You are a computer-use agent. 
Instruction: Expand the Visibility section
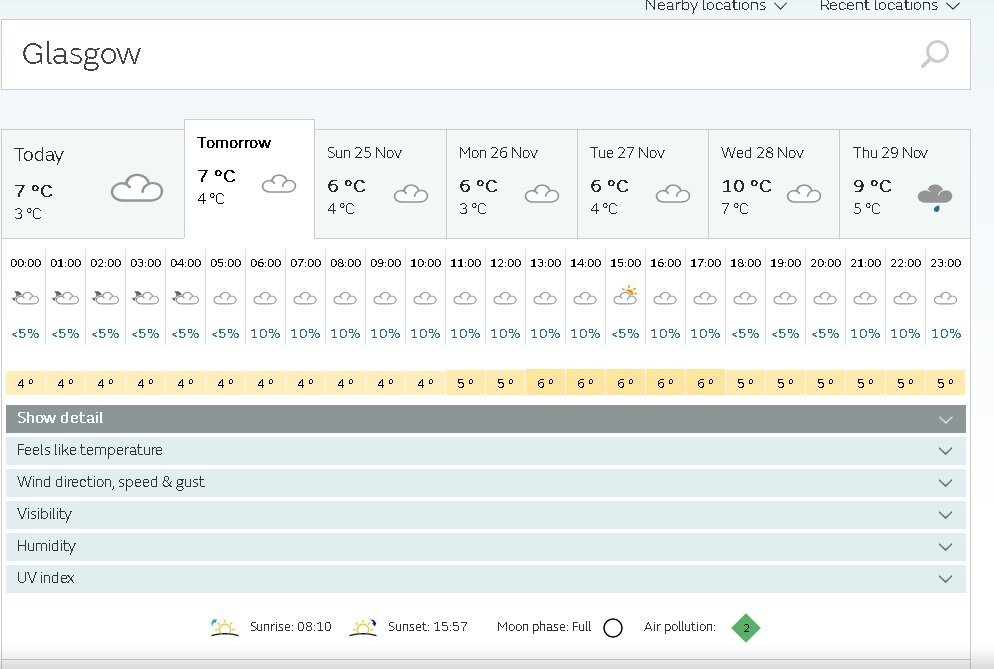click(486, 514)
